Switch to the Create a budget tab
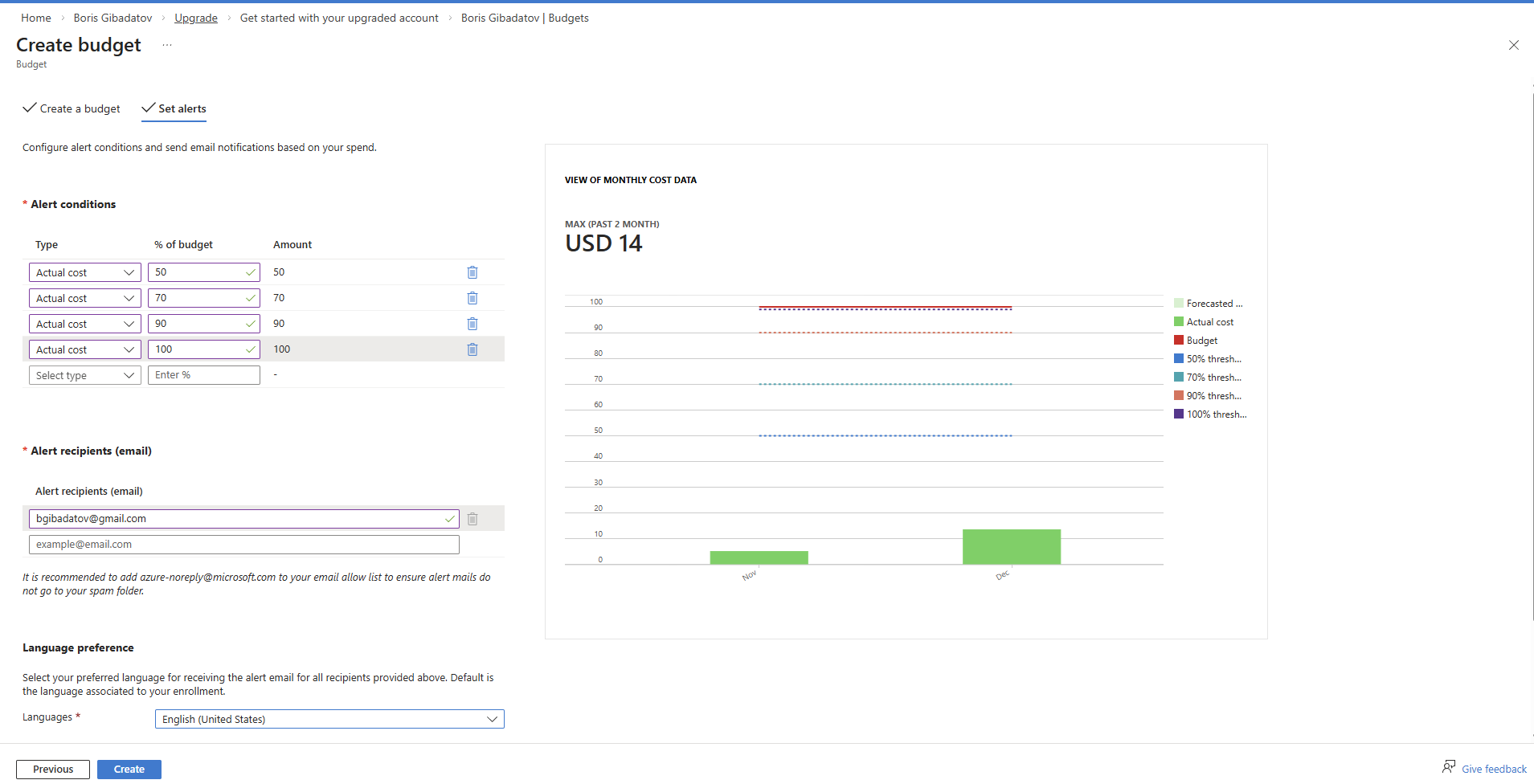The image size is (1534, 784). click(x=72, y=108)
